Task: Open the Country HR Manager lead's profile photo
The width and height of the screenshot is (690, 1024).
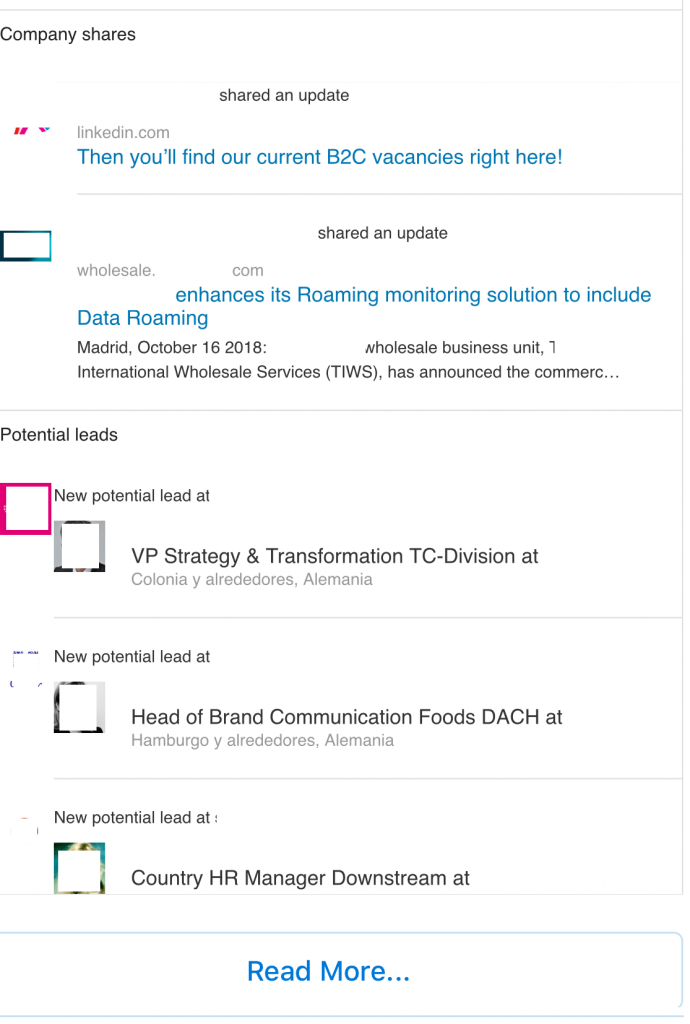Action: [80, 868]
